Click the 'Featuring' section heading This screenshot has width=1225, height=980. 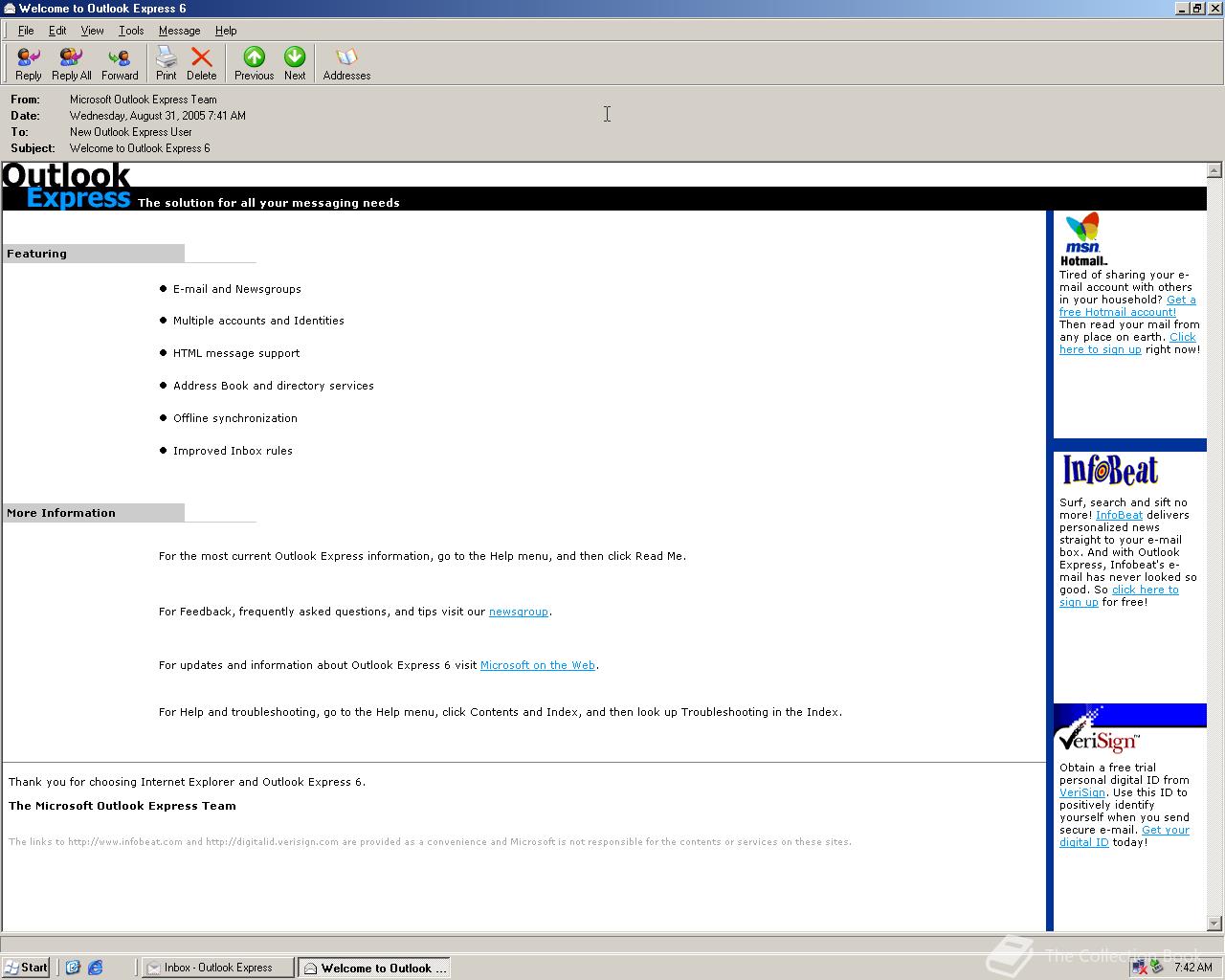(x=36, y=254)
